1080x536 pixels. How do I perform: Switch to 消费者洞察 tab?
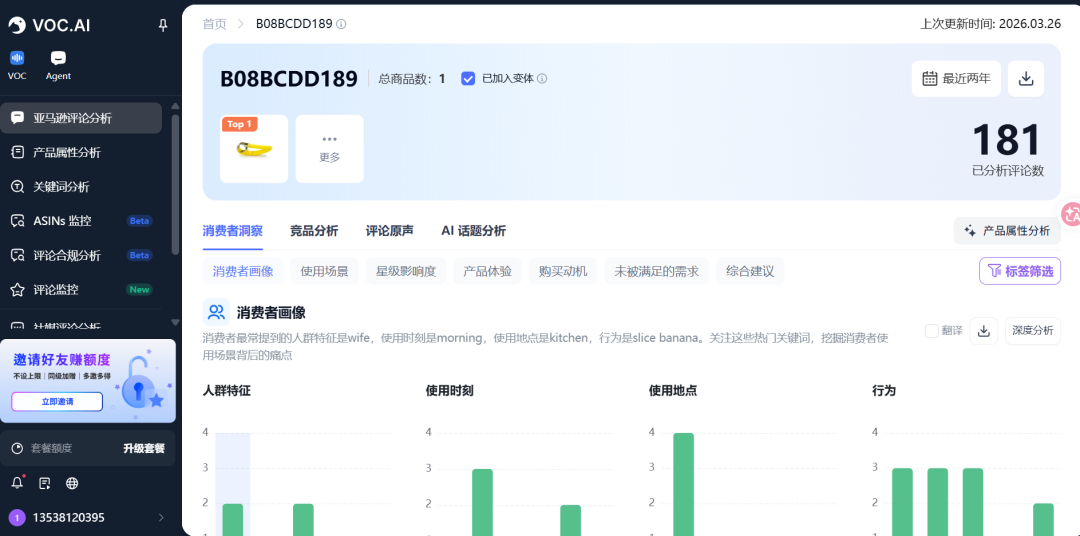pyautogui.click(x=233, y=231)
